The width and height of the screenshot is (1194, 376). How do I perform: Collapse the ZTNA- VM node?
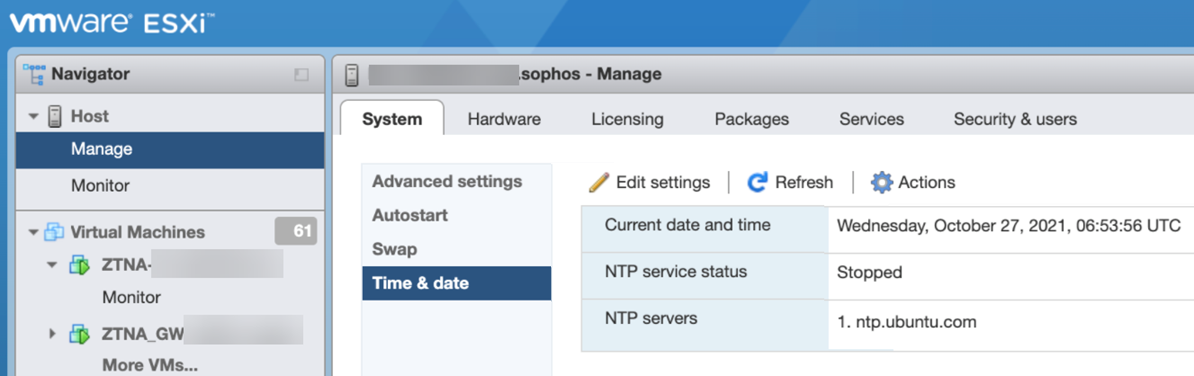(x=53, y=265)
